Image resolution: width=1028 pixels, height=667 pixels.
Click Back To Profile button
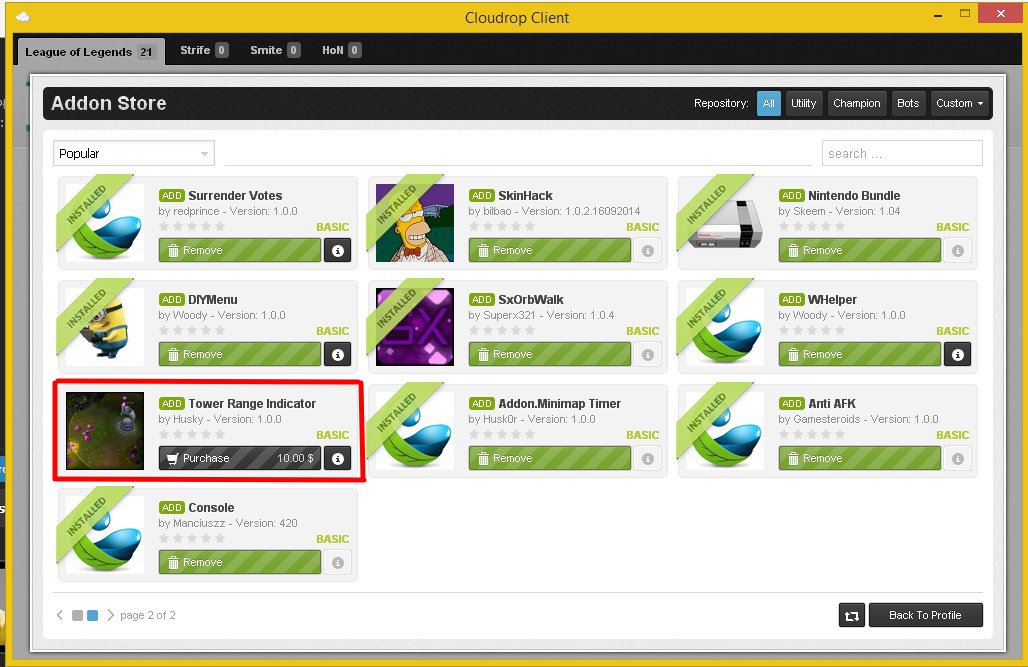pyautogui.click(x=926, y=615)
